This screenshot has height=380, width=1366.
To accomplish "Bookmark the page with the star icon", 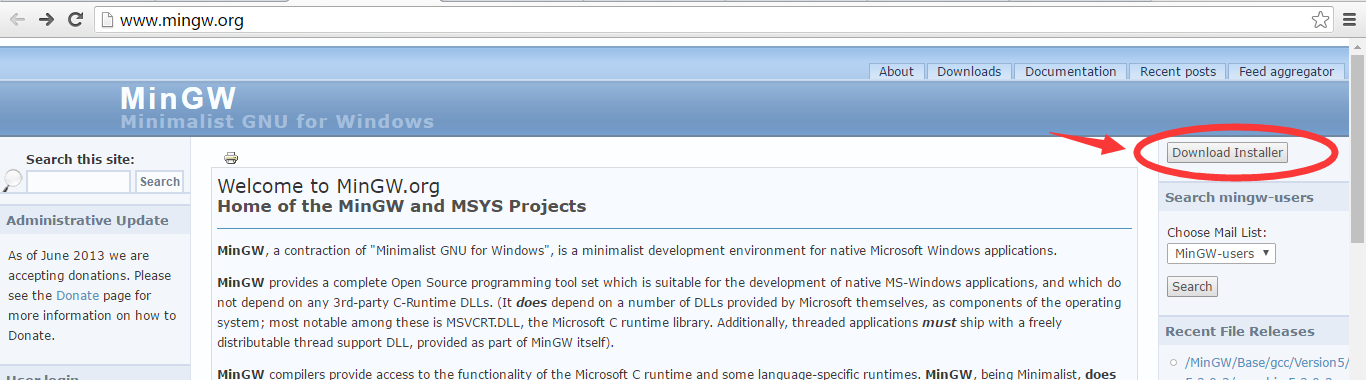I will point(1320,20).
